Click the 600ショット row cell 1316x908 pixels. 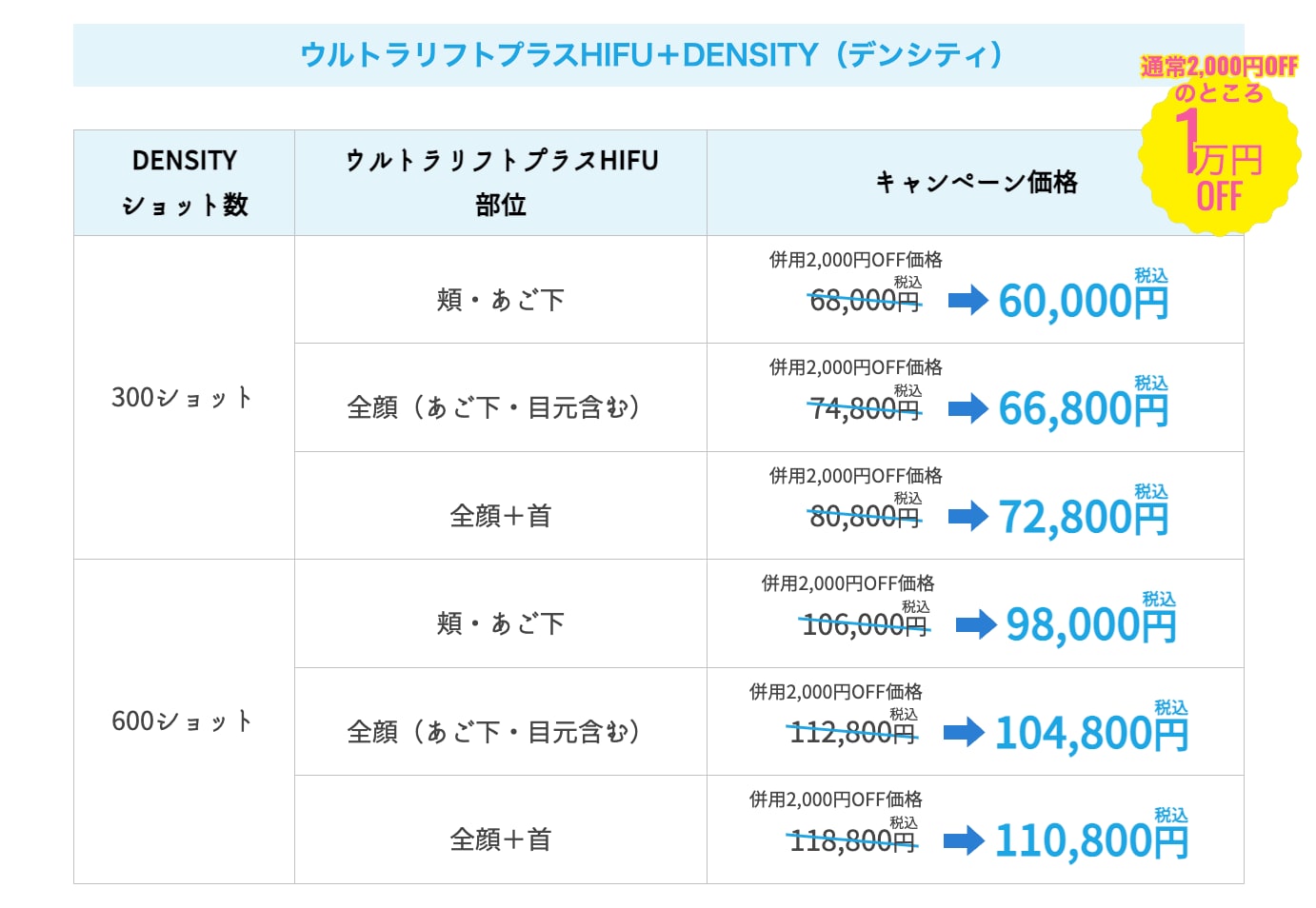[x=185, y=721]
